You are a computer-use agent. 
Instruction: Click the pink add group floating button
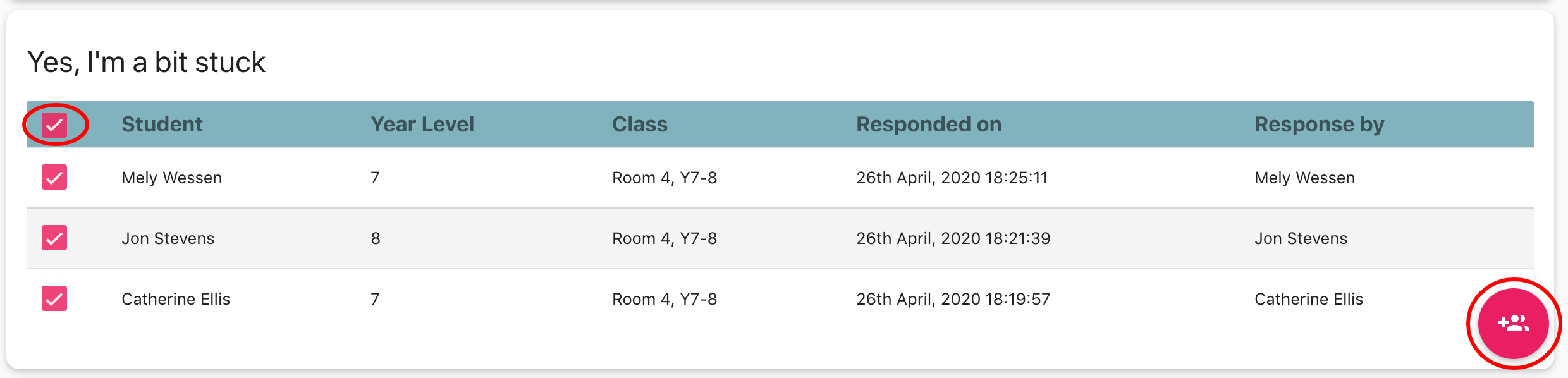click(1513, 324)
